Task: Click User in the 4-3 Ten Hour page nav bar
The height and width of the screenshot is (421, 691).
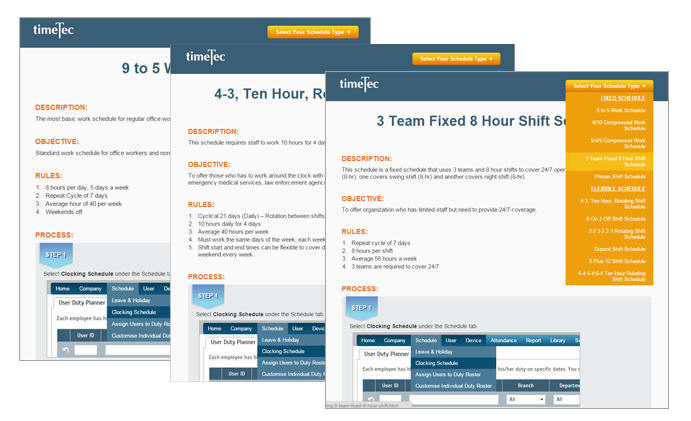Action: (297, 328)
